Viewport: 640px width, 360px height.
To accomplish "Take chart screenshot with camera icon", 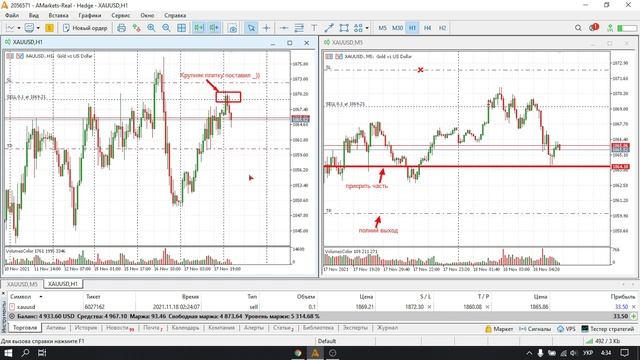I will pos(232,28).
